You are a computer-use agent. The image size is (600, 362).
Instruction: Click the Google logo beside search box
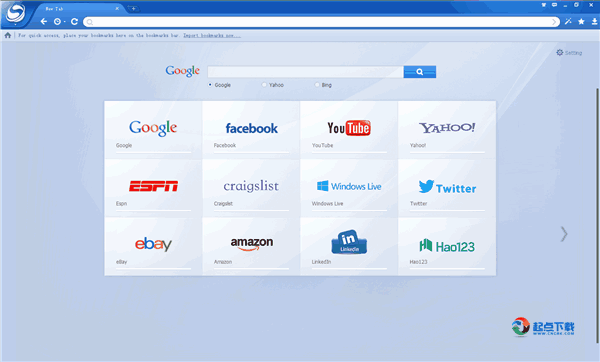(x=183, y=70)
